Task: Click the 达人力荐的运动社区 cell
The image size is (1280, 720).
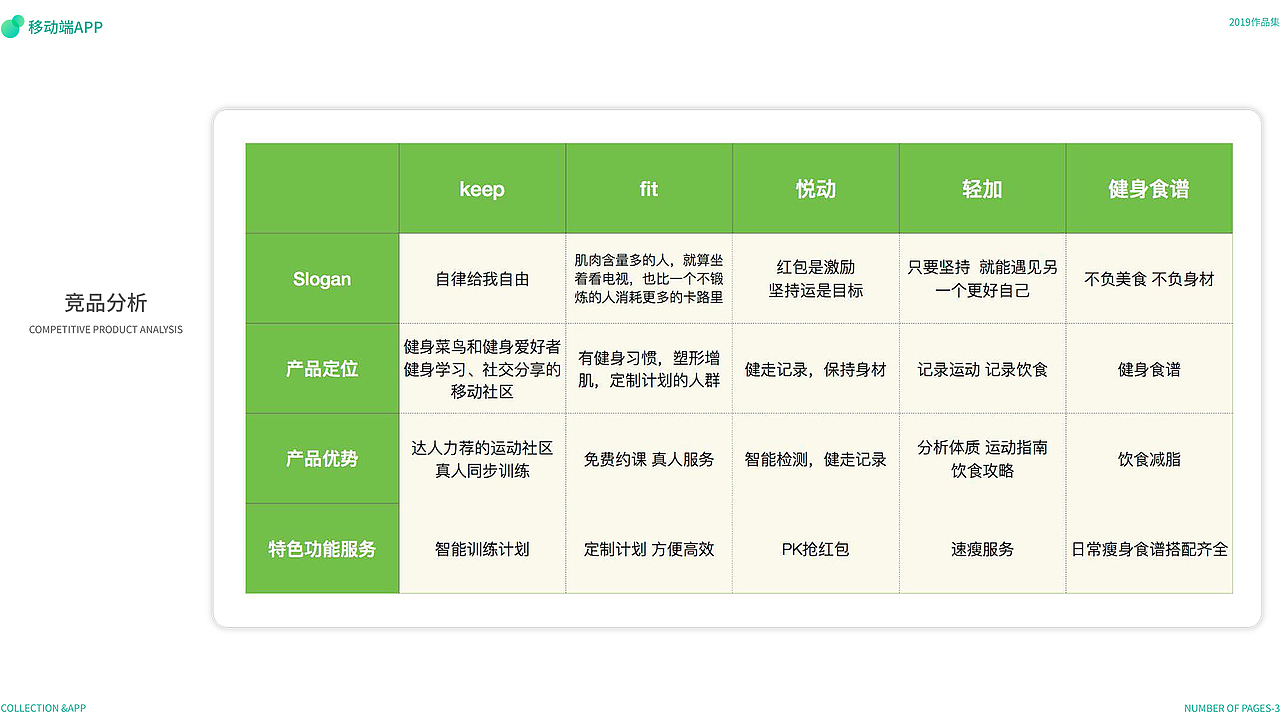Action: tap(482, 459)
